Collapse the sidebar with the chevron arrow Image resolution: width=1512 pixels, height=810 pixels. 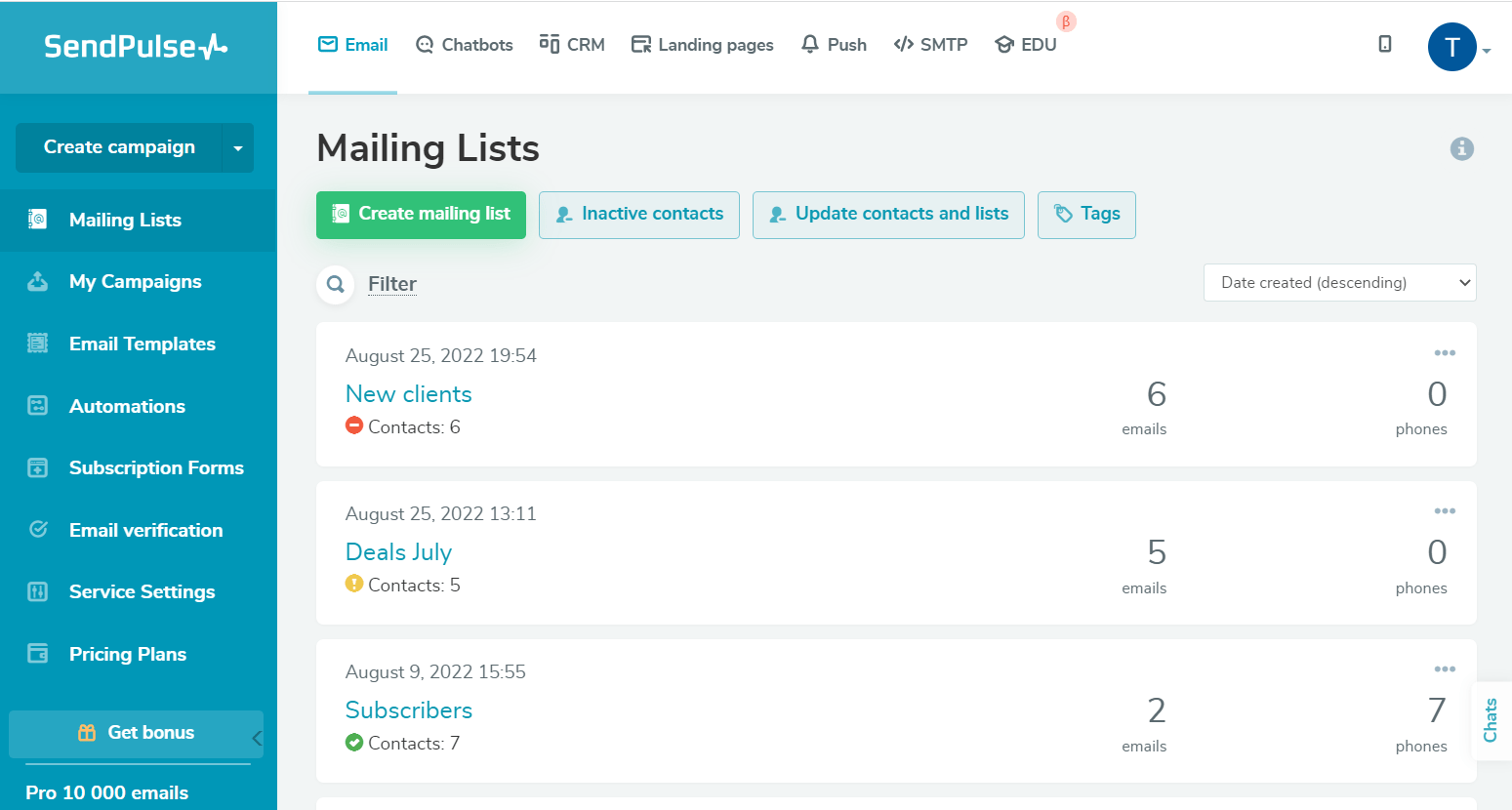click(257, 738)
